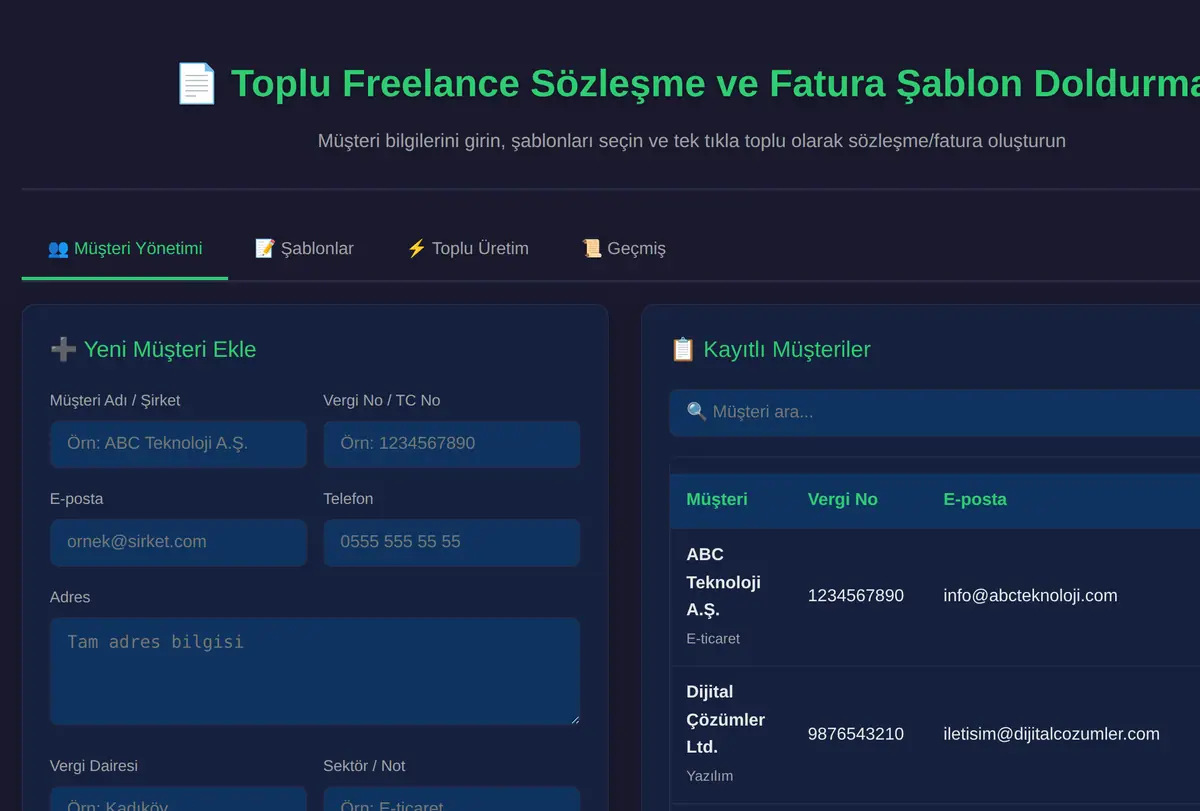The width and height of the screenshot is (1200, 811).
Task: Click the Yeni Müşteri Ekle heading
Action: pos(170,349)
